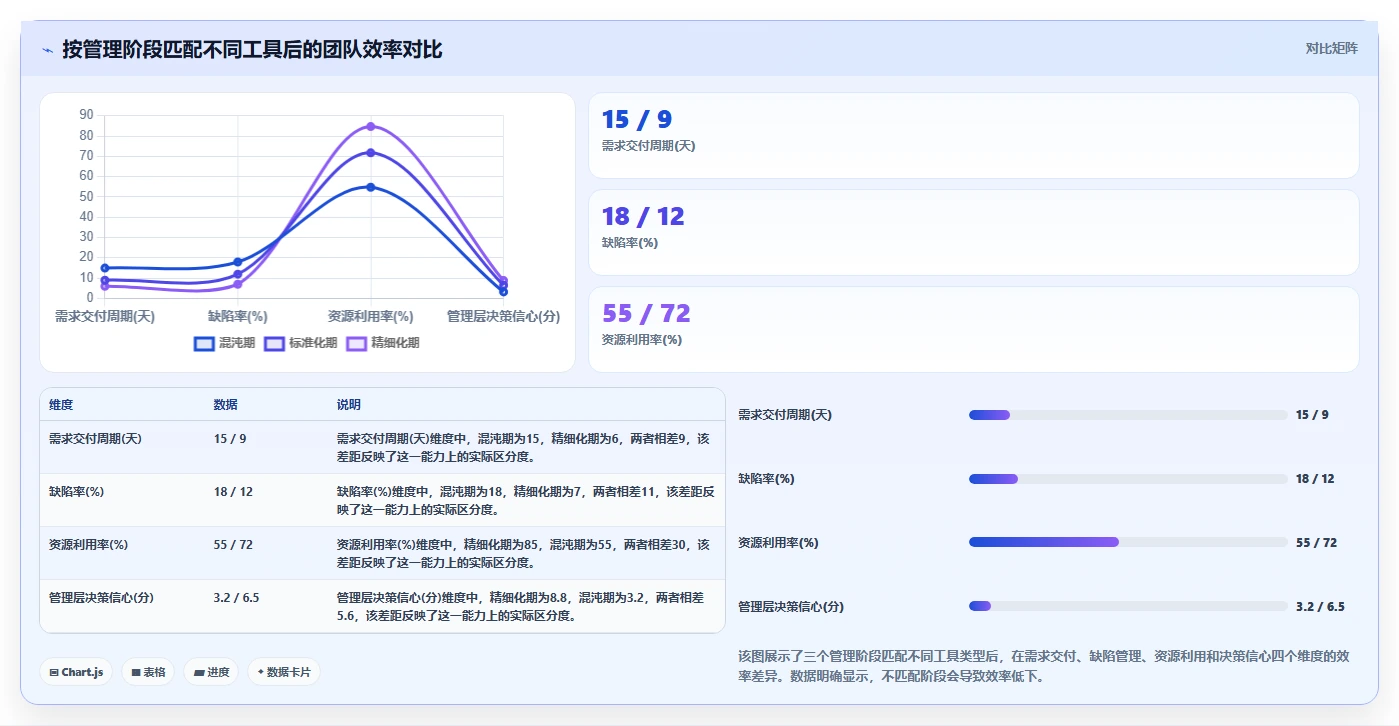This screenshot has height=726, width=1399.
Task: Toggle the 精细化期 legend series
Action: tap(383, 343)
